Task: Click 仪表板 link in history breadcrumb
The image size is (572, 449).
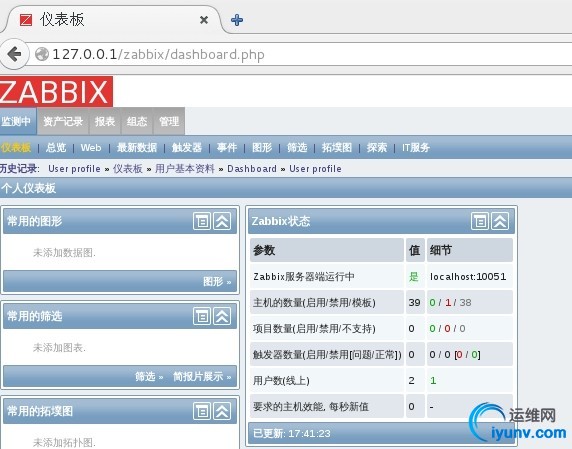Action: 128,169
